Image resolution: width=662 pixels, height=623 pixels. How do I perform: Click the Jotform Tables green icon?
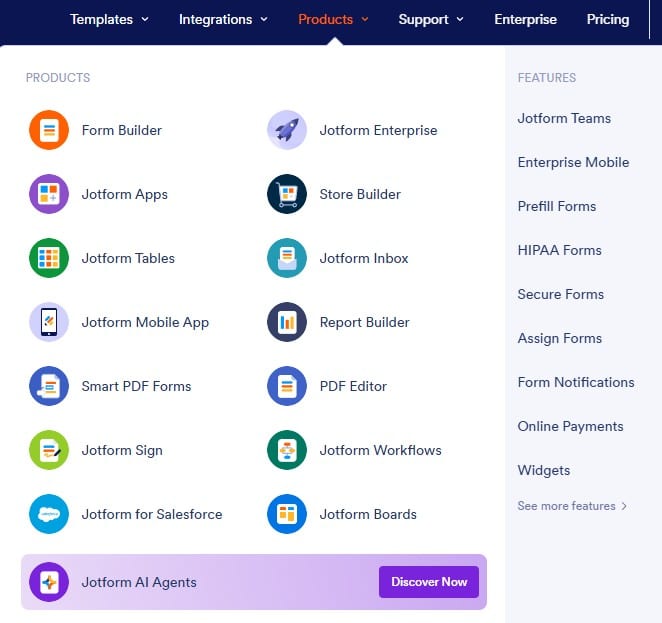pyautogui.click(x=49, y=258)
